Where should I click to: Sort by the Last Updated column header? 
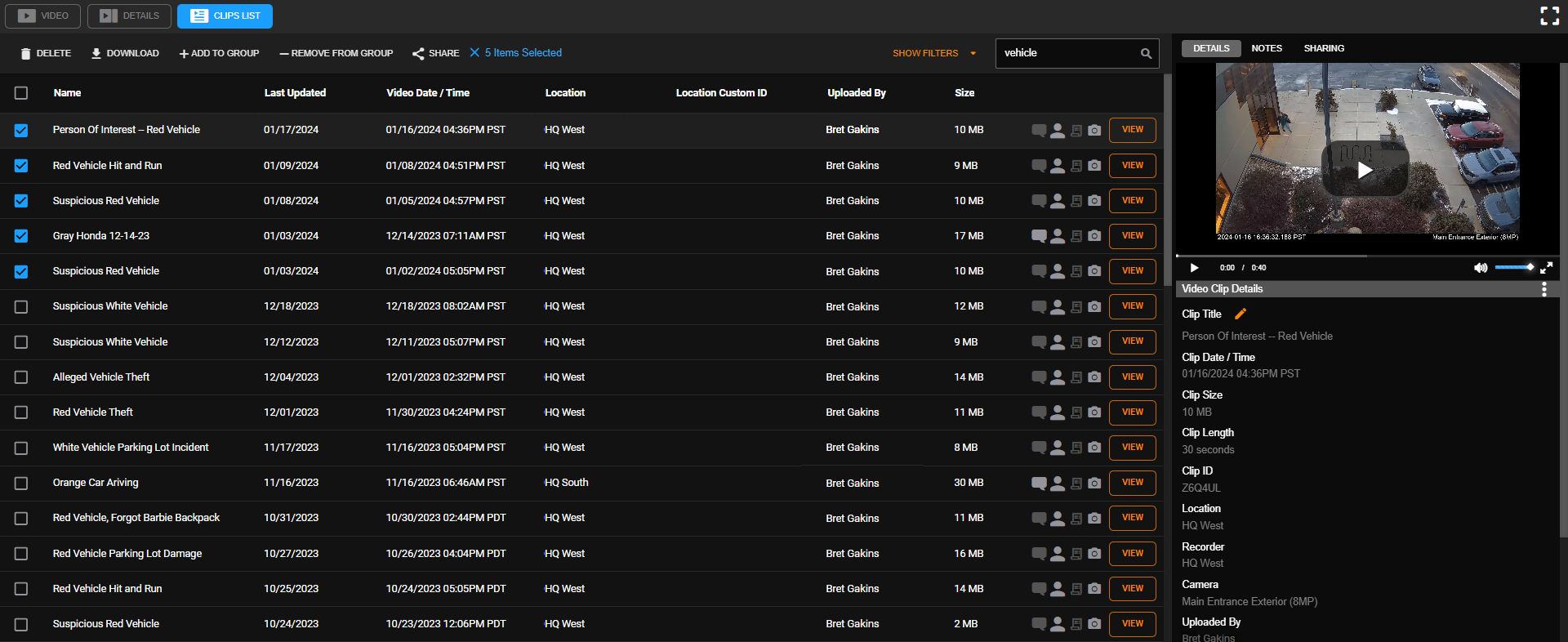[295, 93]
